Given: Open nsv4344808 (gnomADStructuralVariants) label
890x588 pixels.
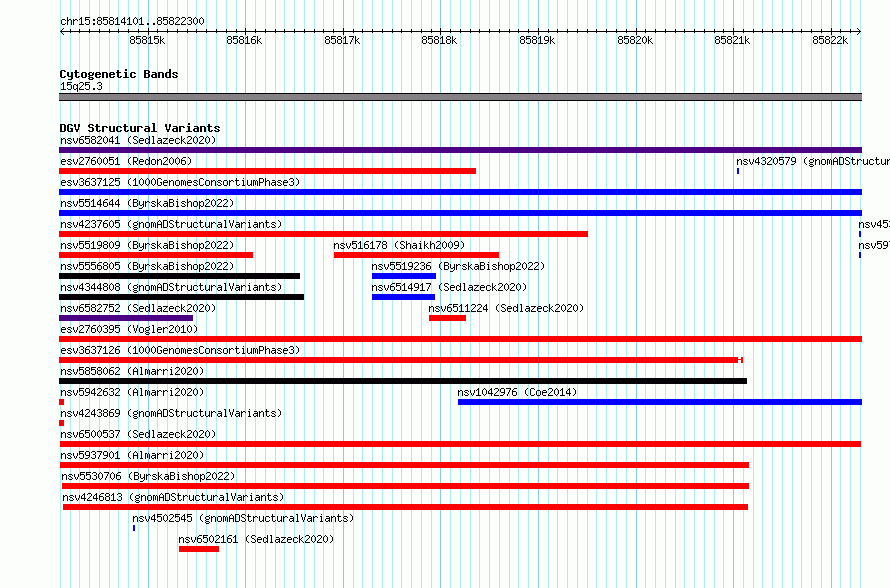Looking at the screenshot, I should coord(171,287).
